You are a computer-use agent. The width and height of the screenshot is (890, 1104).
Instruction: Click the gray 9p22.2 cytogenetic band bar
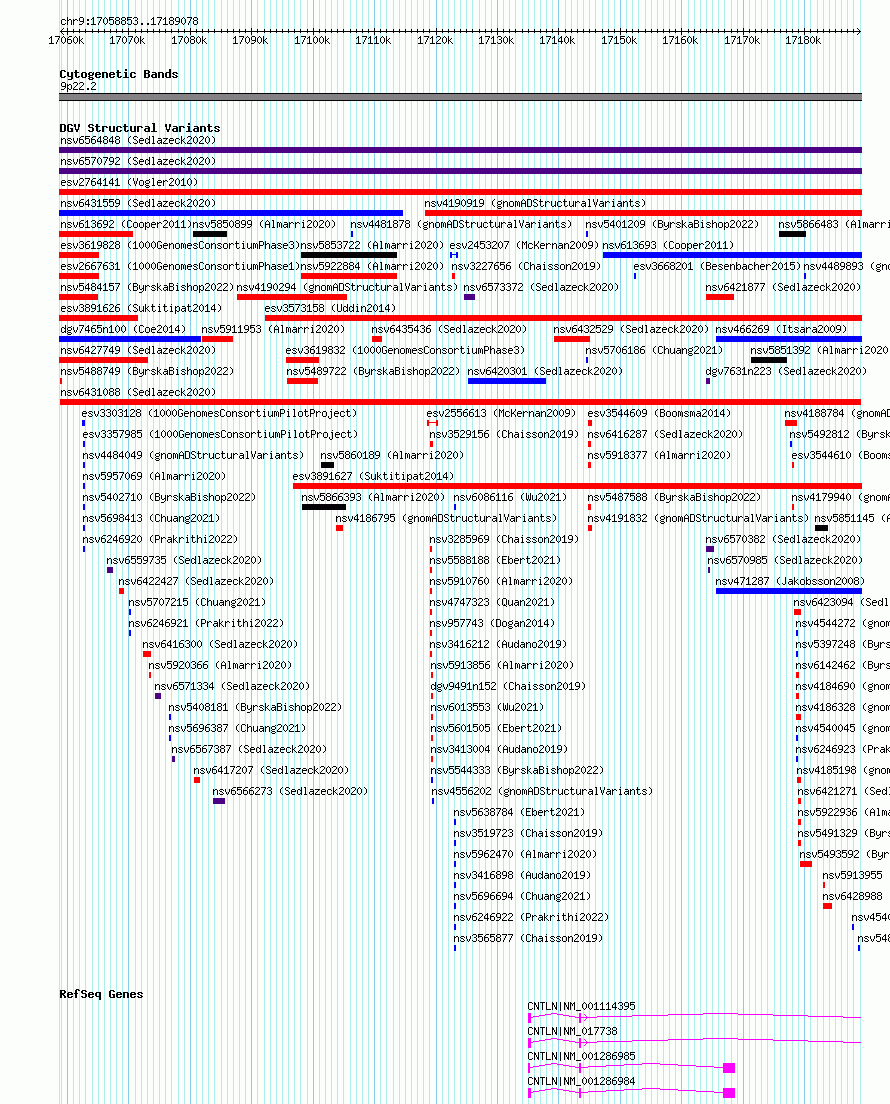tap(460, 97)
